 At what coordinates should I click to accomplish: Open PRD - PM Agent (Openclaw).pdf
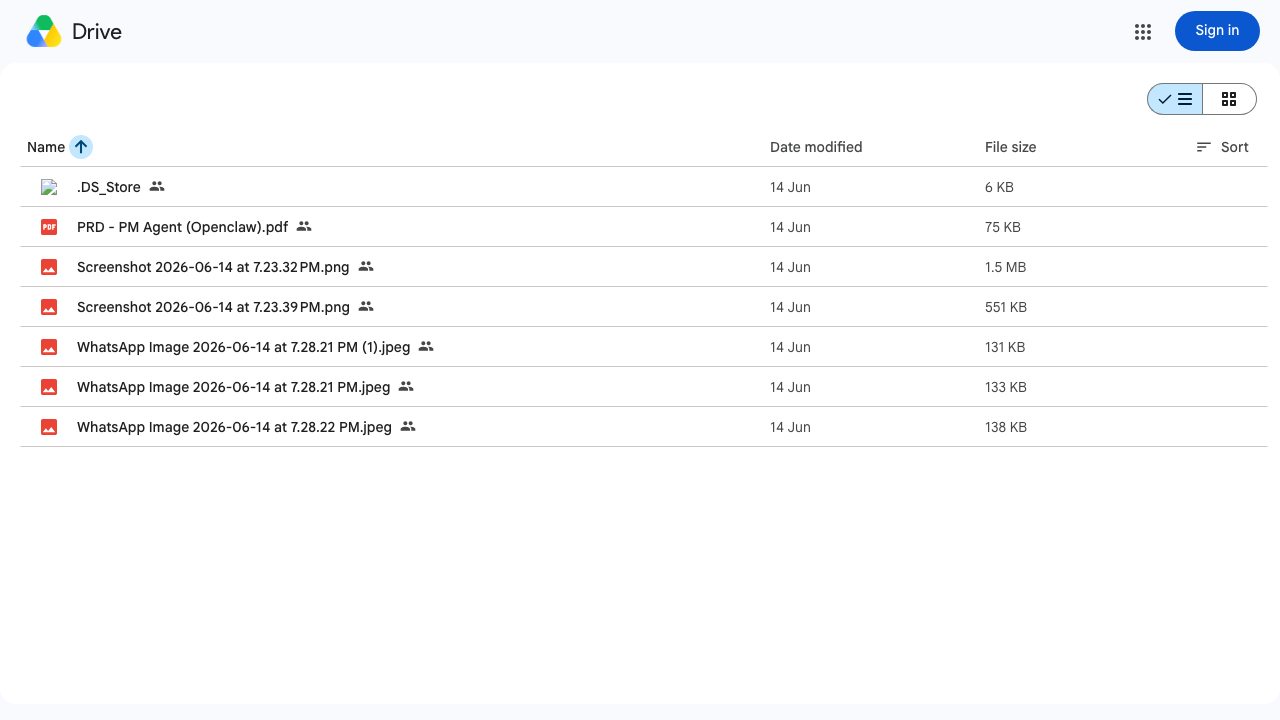click(x=182, y=227)
